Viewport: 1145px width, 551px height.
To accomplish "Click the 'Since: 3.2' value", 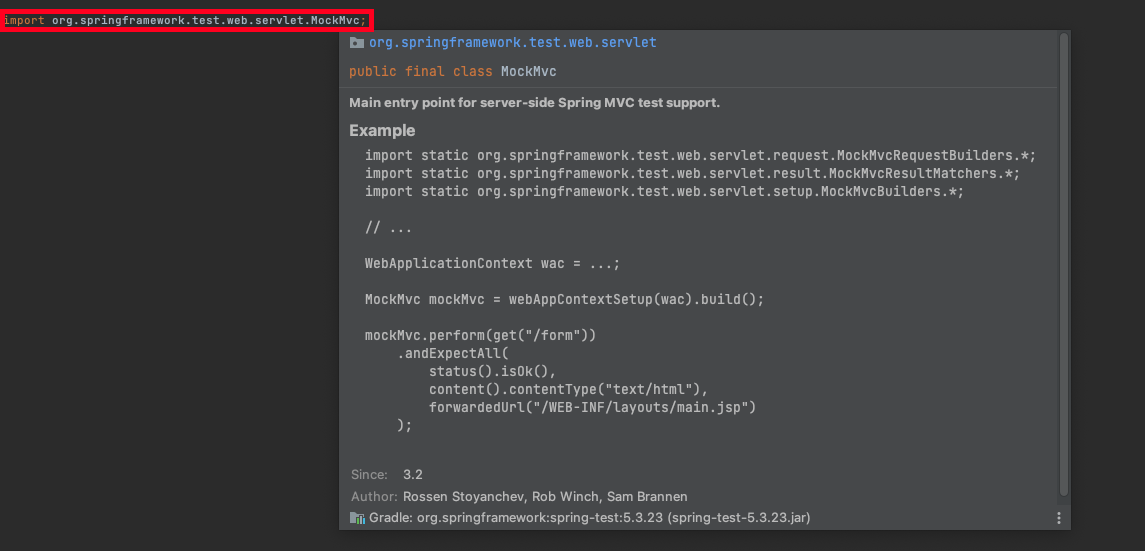I will pyautogui.click(x=413, y=474).
